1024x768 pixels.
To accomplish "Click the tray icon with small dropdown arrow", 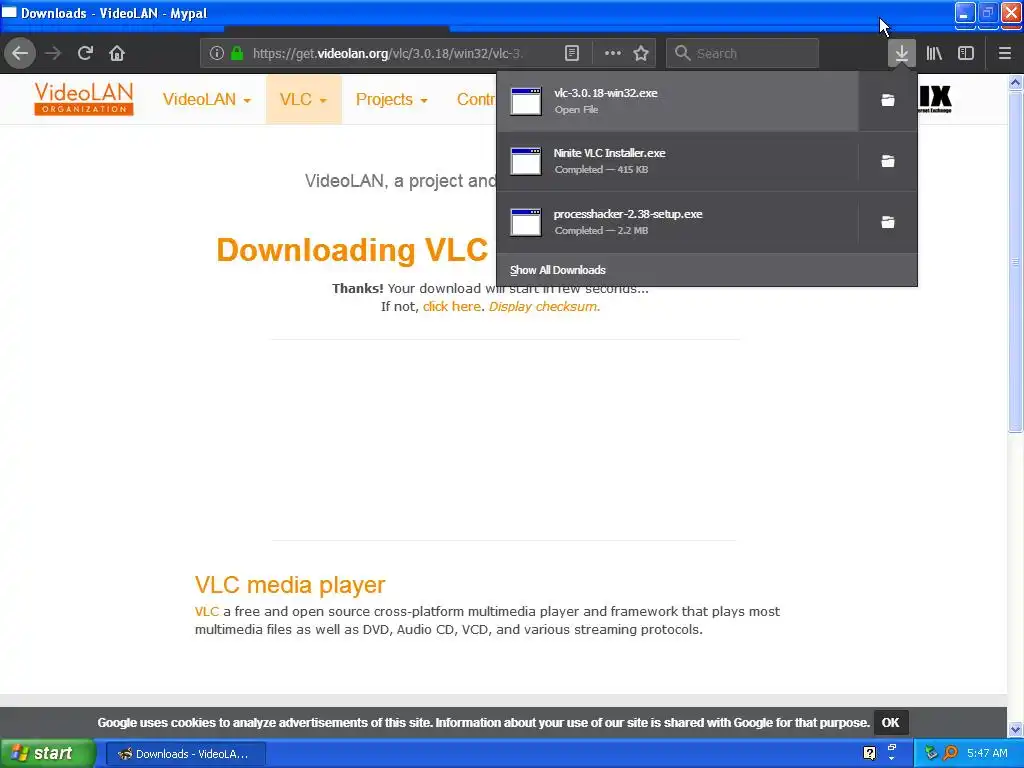I will (891, 752).
